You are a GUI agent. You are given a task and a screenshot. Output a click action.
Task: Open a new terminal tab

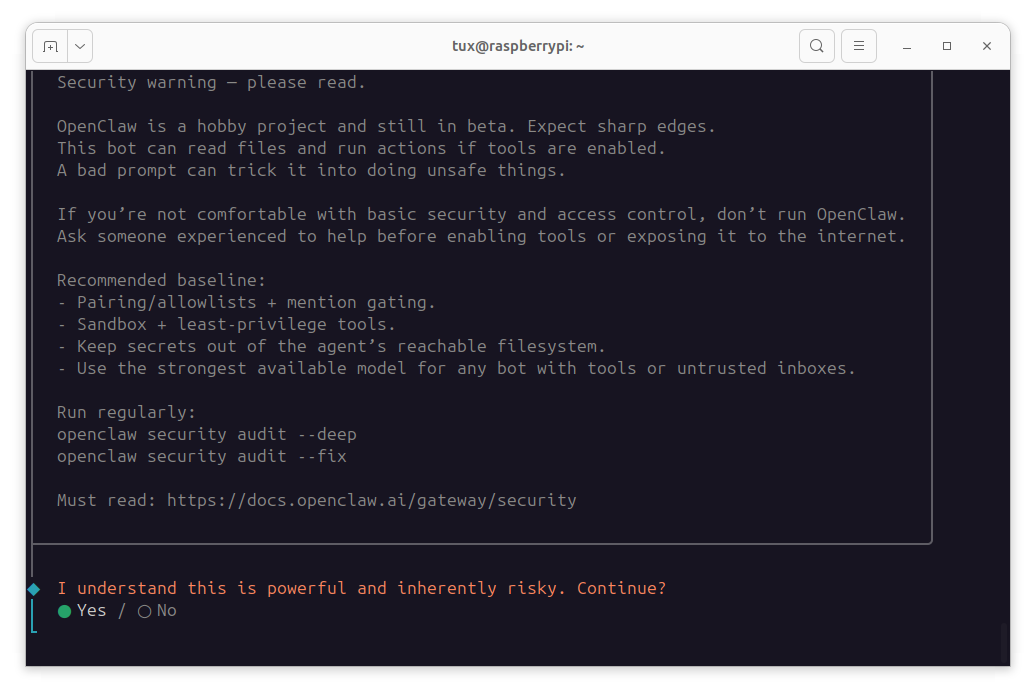(51, 46)
